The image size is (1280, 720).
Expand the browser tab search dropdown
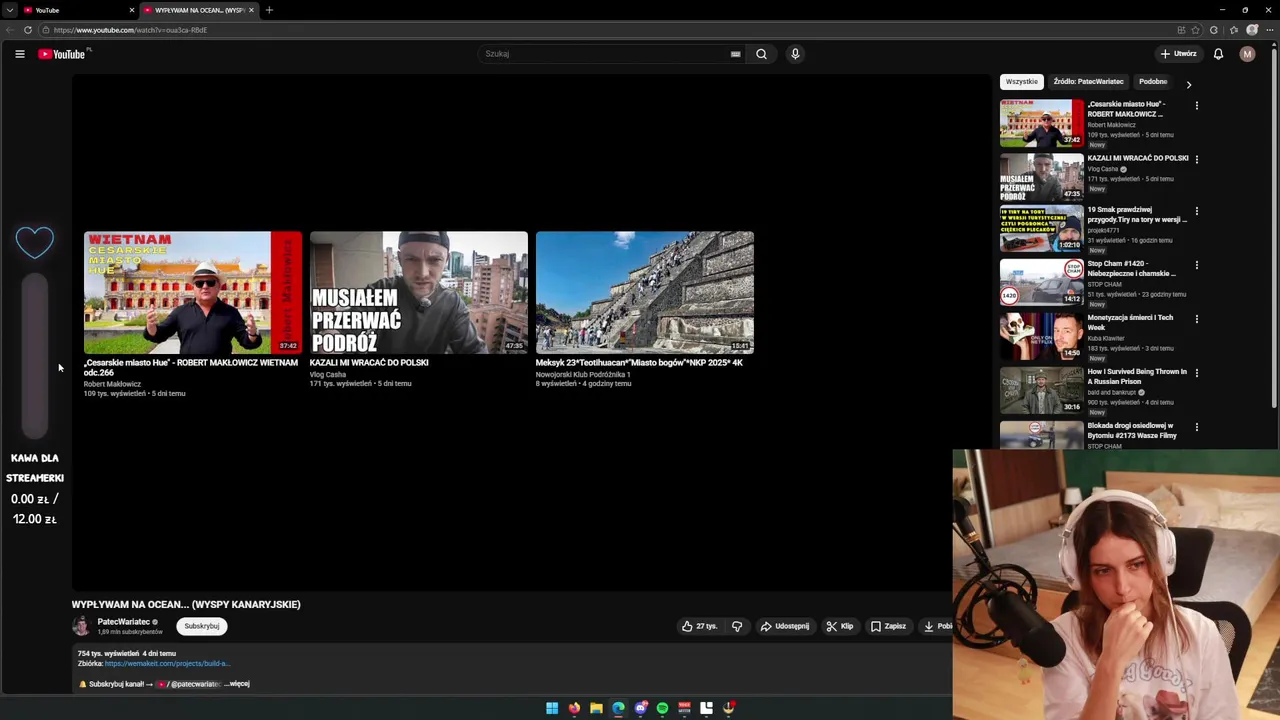pyautogui.click(x=9, y=10)
